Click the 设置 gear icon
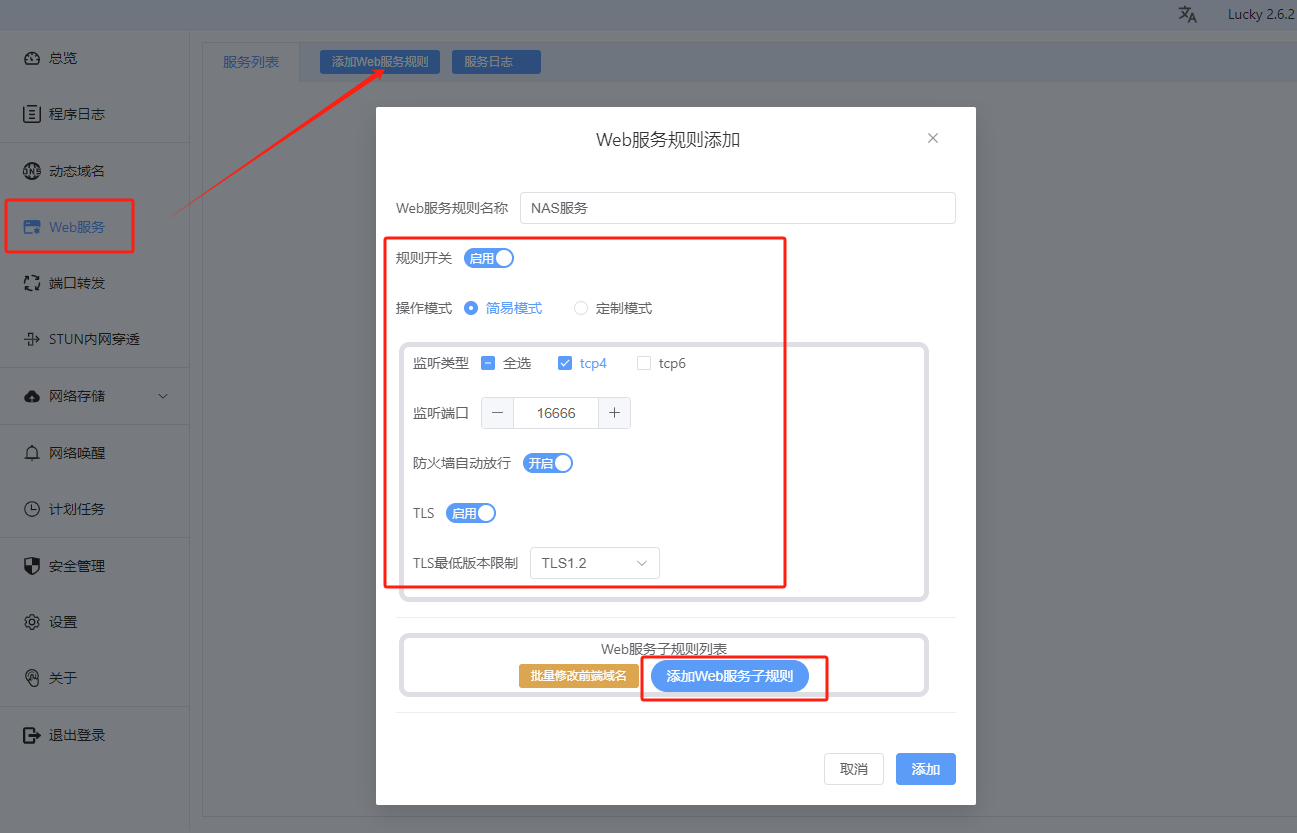This screenshot has height=833, width=1297. tap(32, 622)
